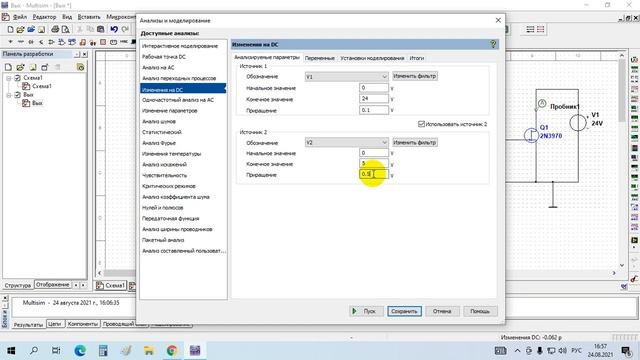Switch to Цепи tab in bottom panel
The width and height of the screenshot is (640, 360).
click(x=54, y=324)
